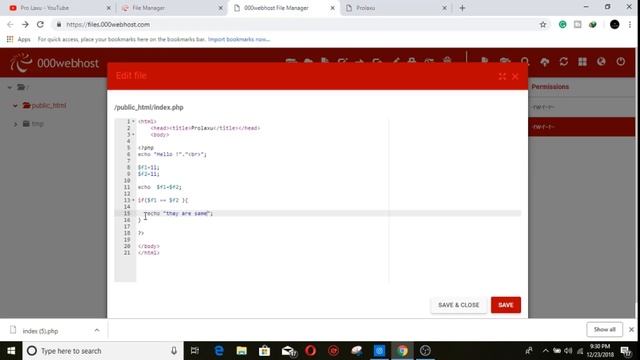The image size is (640, 360).
Task: Click the browser back arrow
Action: (x=10, y=24)
